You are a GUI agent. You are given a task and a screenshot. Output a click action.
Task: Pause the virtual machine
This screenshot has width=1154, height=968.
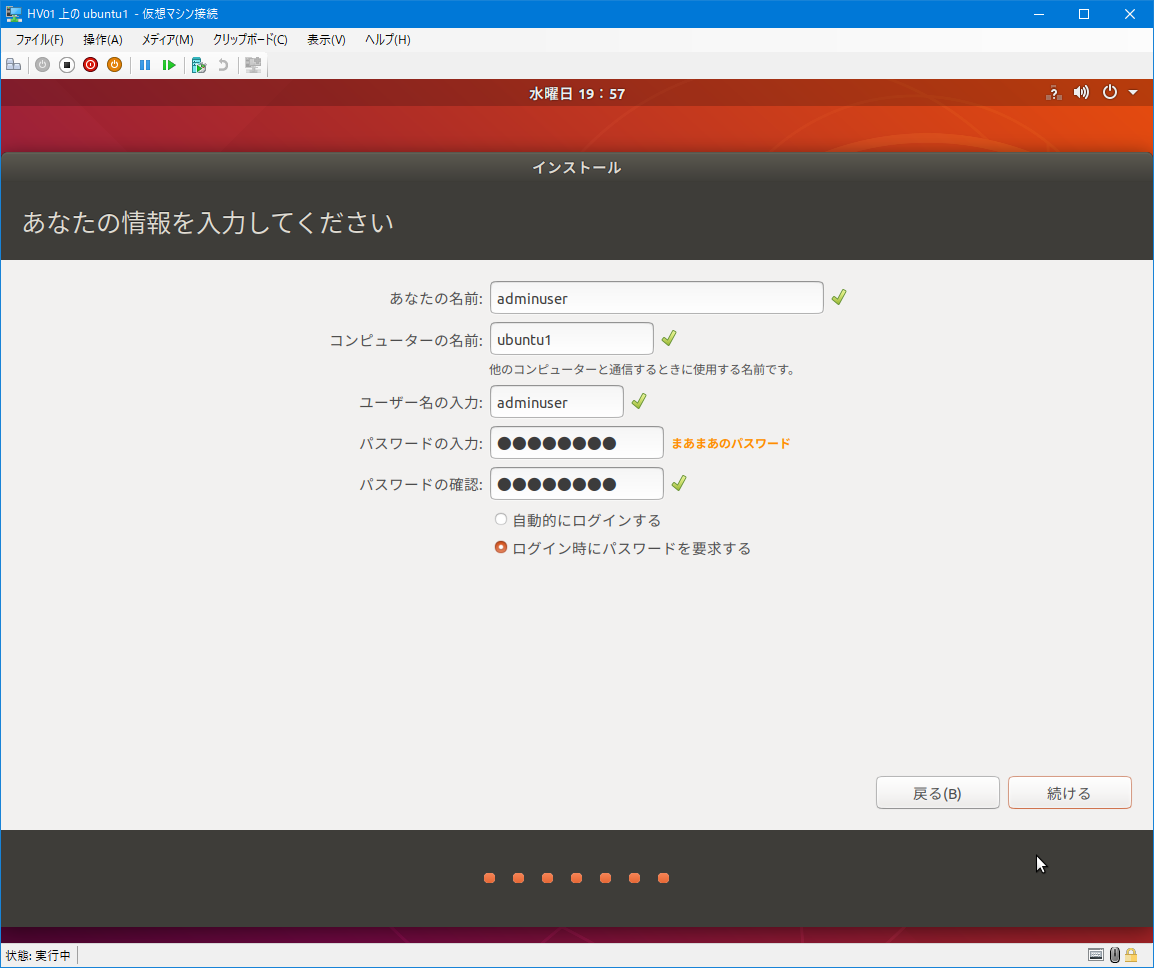click(145, 65)
